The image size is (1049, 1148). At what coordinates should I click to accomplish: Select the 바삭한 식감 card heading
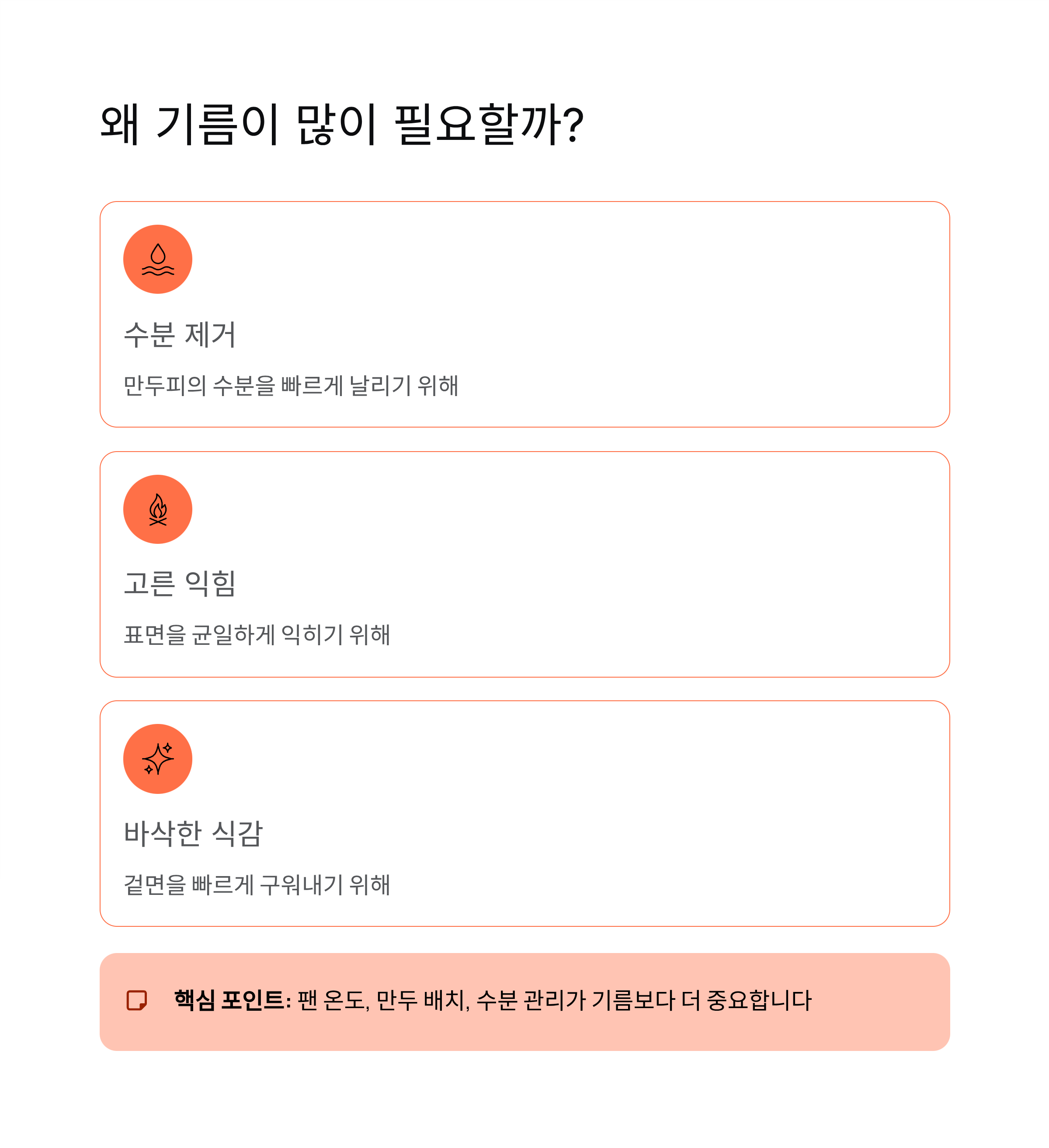tap(193, 833)
